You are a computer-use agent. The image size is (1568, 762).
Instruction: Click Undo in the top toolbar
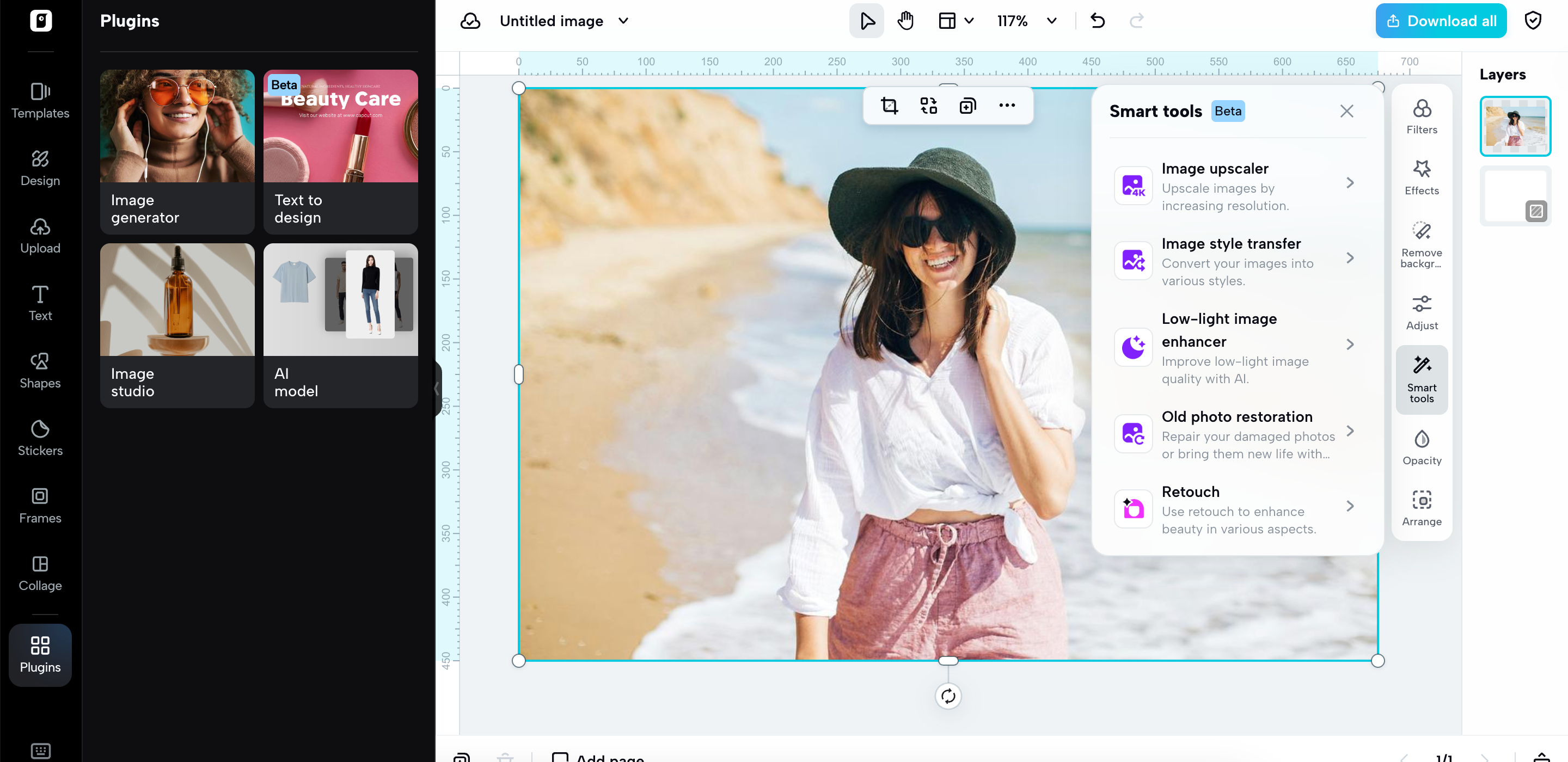pos(1098,20)
